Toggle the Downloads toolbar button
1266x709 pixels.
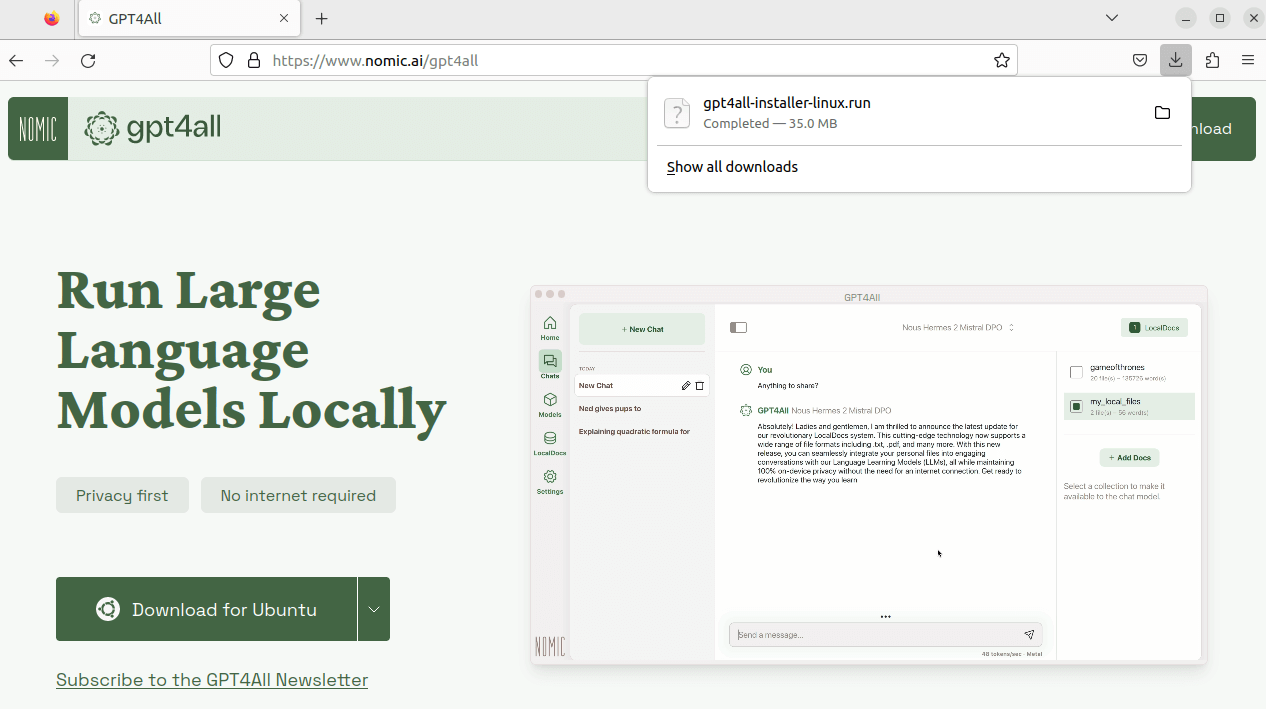1176,61
